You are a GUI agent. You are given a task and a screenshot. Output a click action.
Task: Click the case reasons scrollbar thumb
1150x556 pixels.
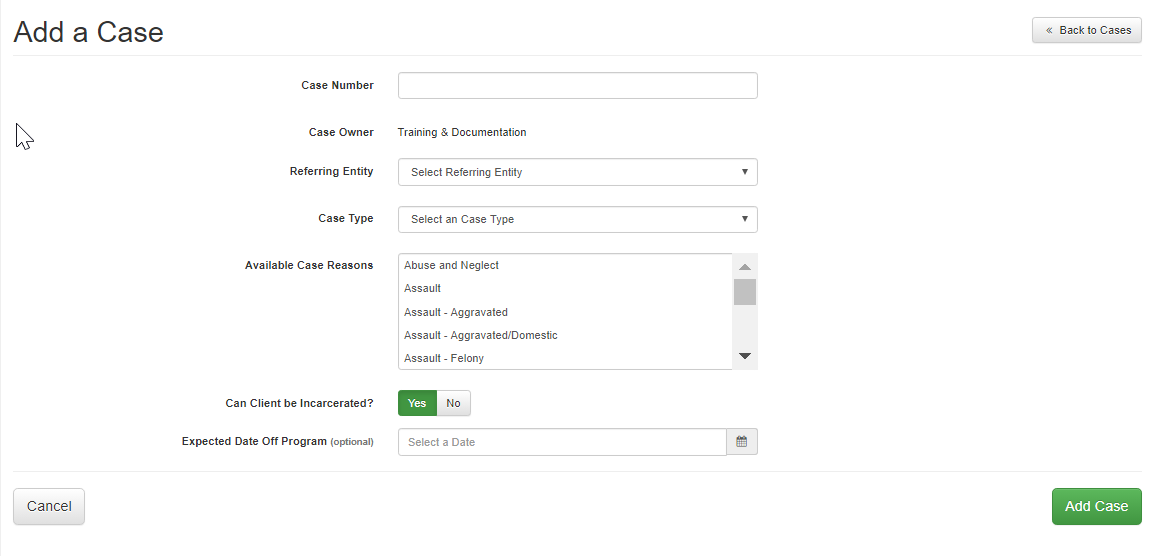click(745, 292)
